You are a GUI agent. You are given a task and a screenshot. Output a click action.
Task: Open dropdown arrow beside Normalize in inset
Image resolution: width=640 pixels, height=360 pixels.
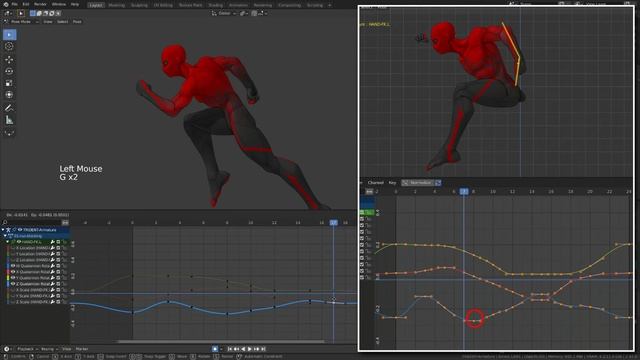(438, 183)
